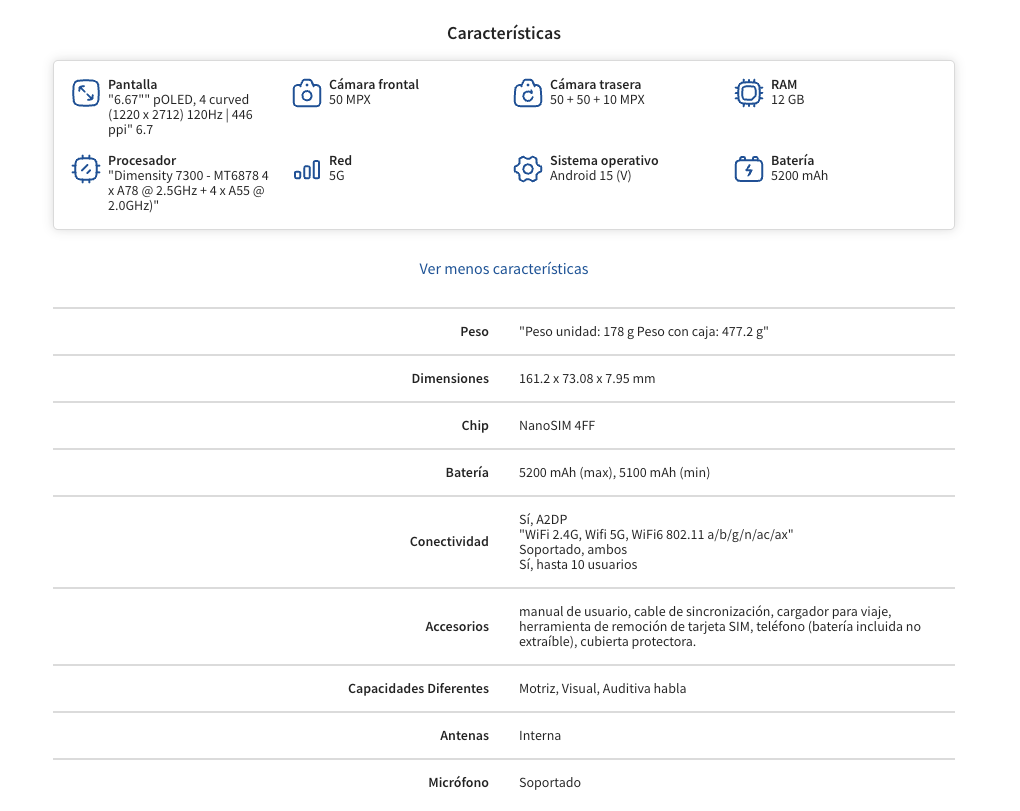Select the Dimensiones value 161.2 x 73.08
The width and height of the screenshot is (1020, 811).
587,379
